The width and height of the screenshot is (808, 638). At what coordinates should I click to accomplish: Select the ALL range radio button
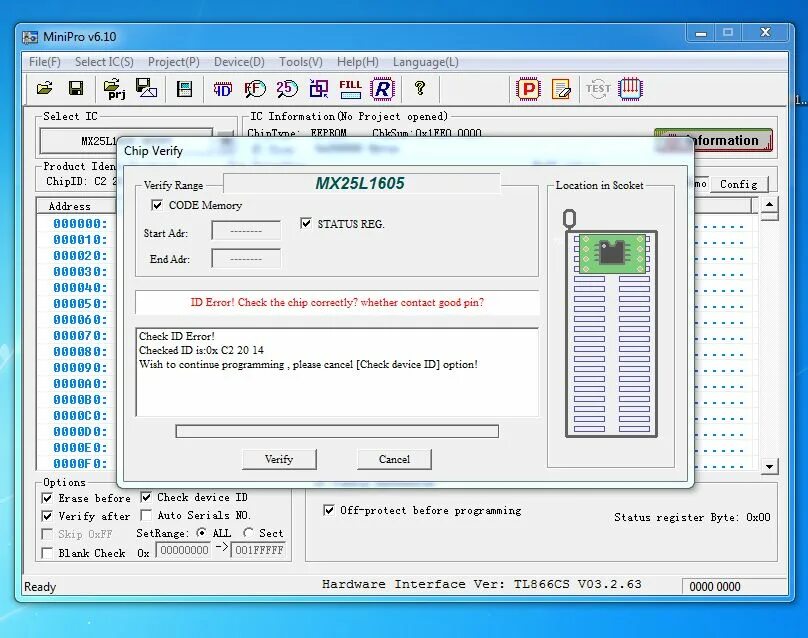click(x=201, y=532)
